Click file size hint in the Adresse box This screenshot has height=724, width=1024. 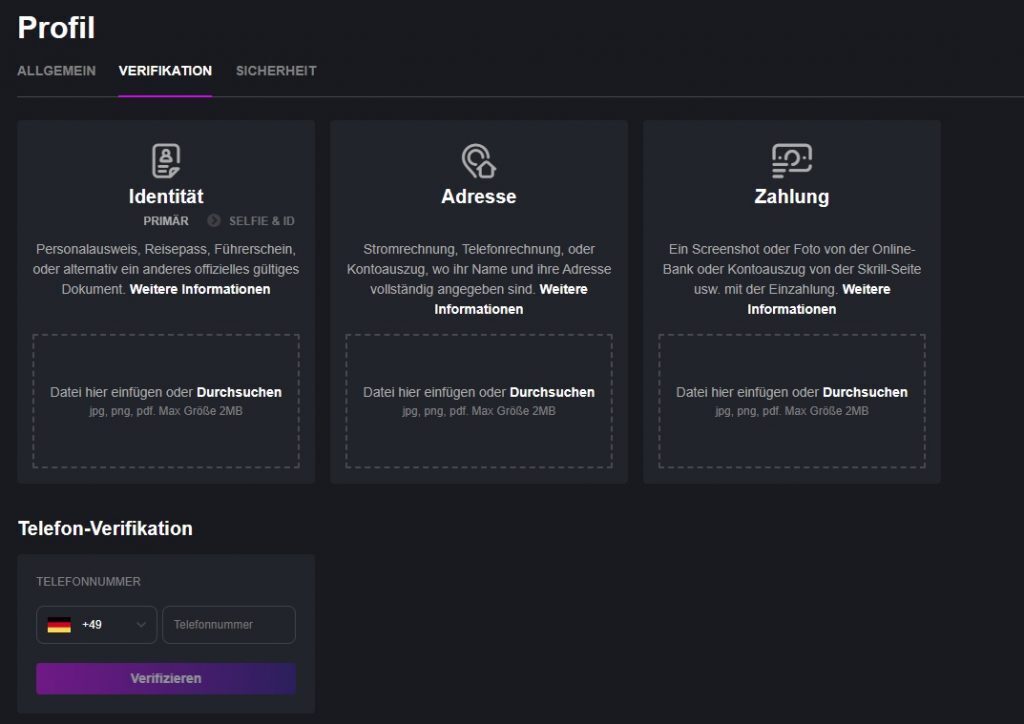479,411
